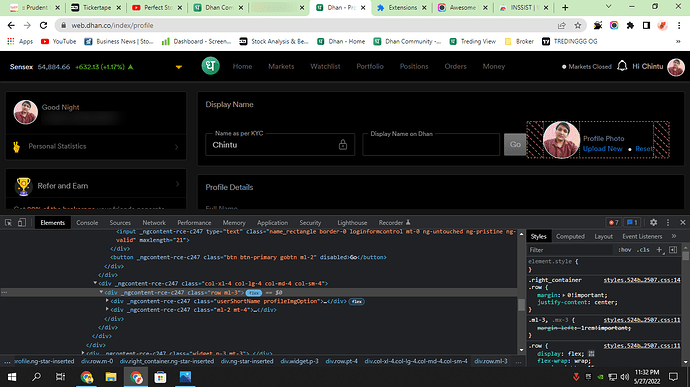Expand the ml-2 mt-4 div node
Viewport: 690px width, 387px height.
[x=107, y=310]
